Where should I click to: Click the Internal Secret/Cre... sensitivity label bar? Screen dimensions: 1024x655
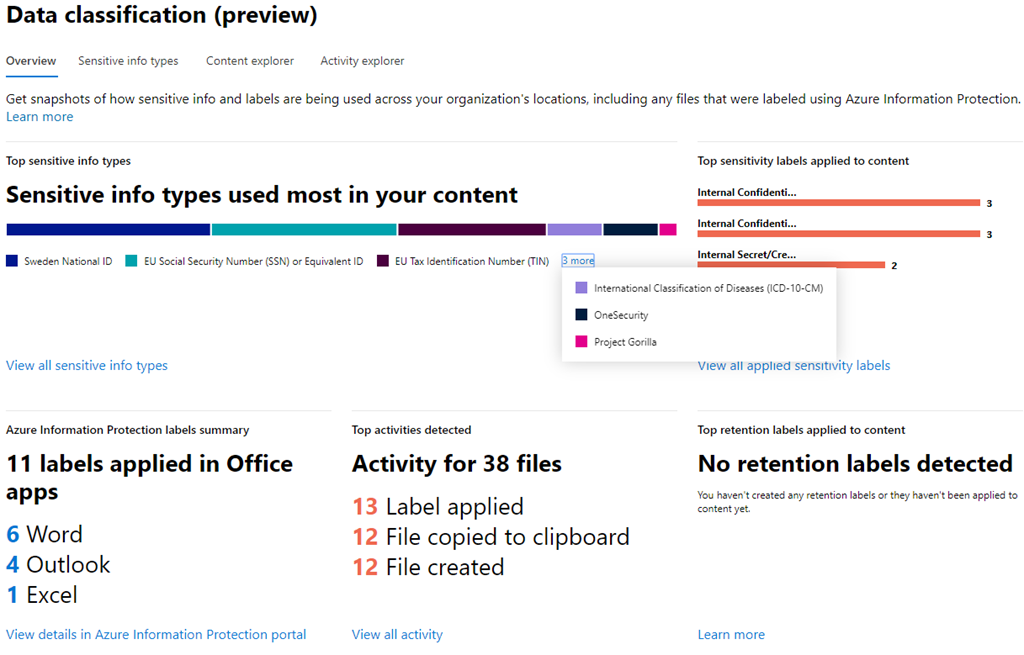[x=791, y=265]
